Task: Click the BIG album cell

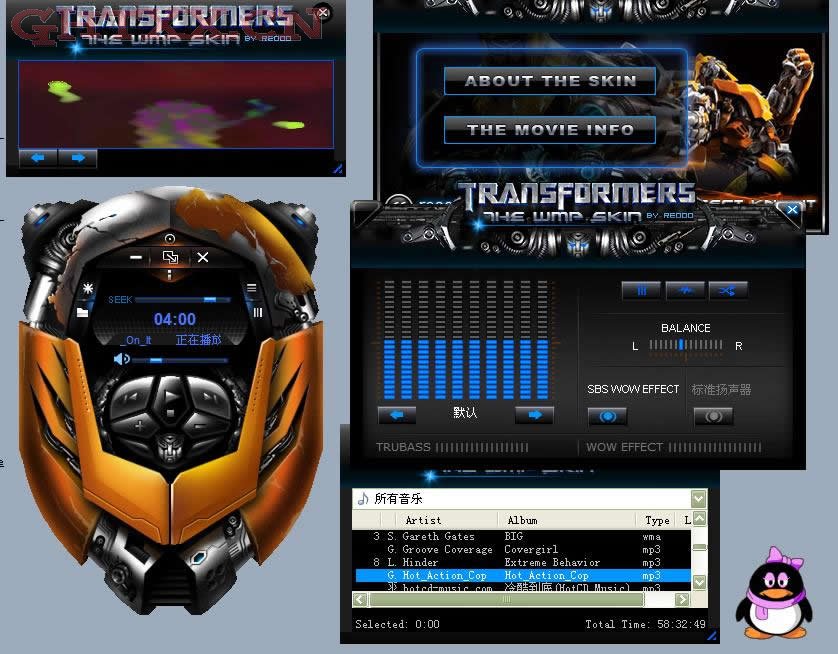Action: click(514, 536)
